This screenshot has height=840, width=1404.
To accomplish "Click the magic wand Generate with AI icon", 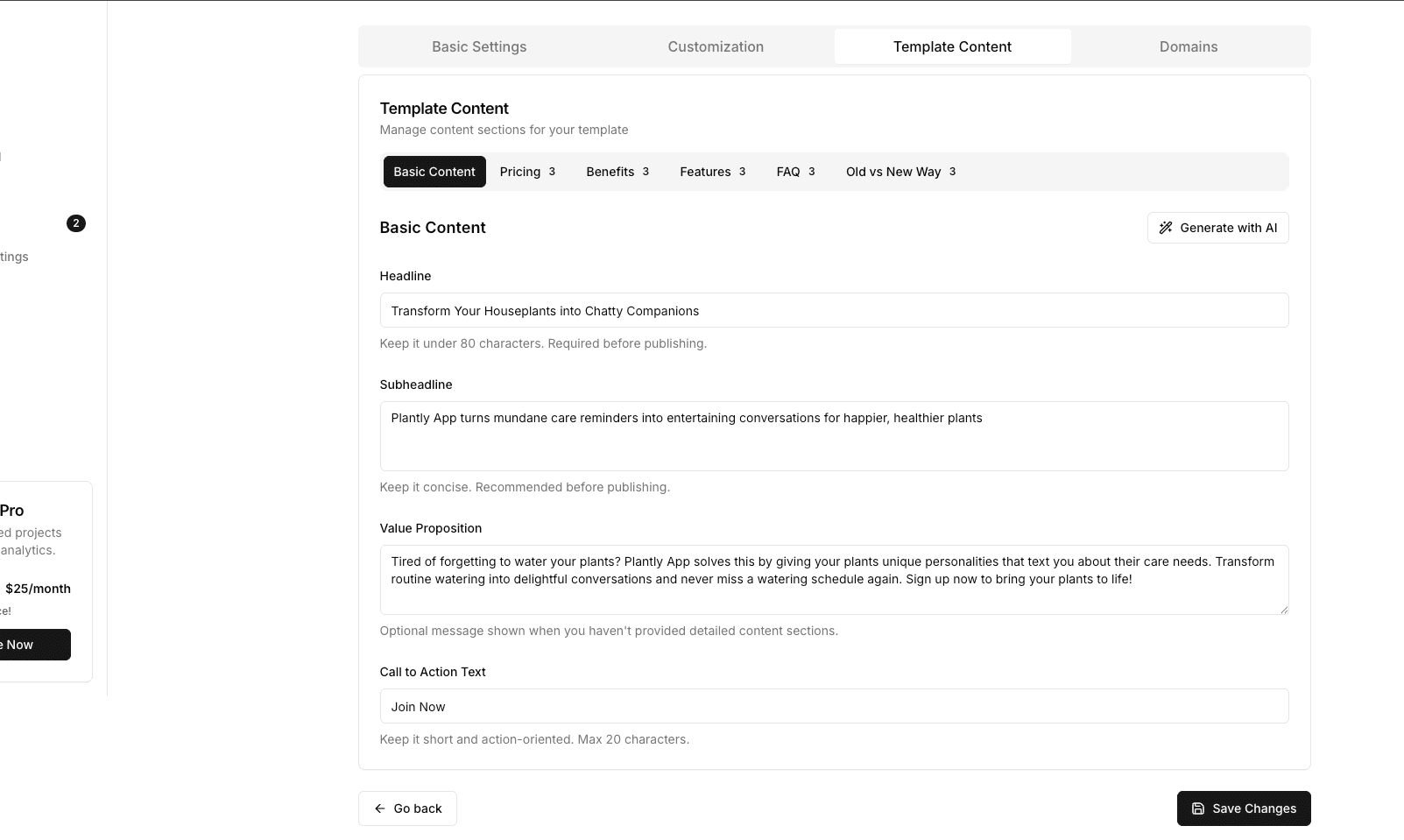I will [1166, 228].
